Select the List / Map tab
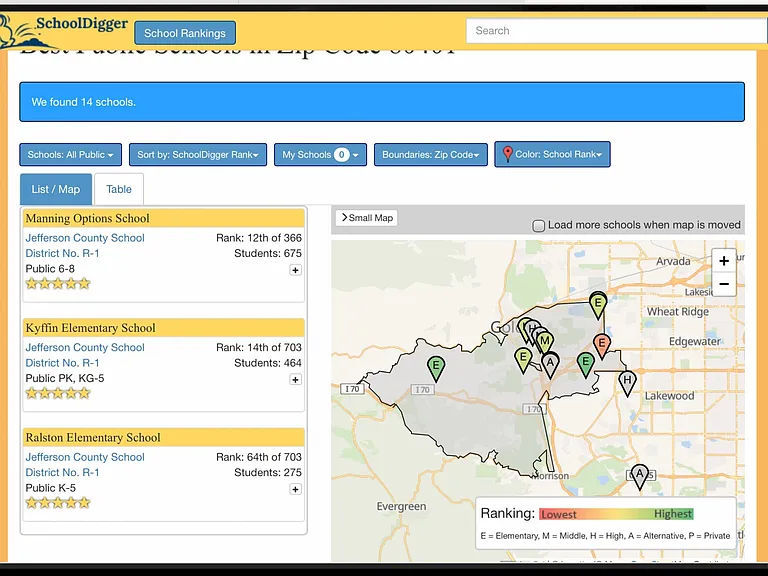768x576 pixels. click(56, 189)
